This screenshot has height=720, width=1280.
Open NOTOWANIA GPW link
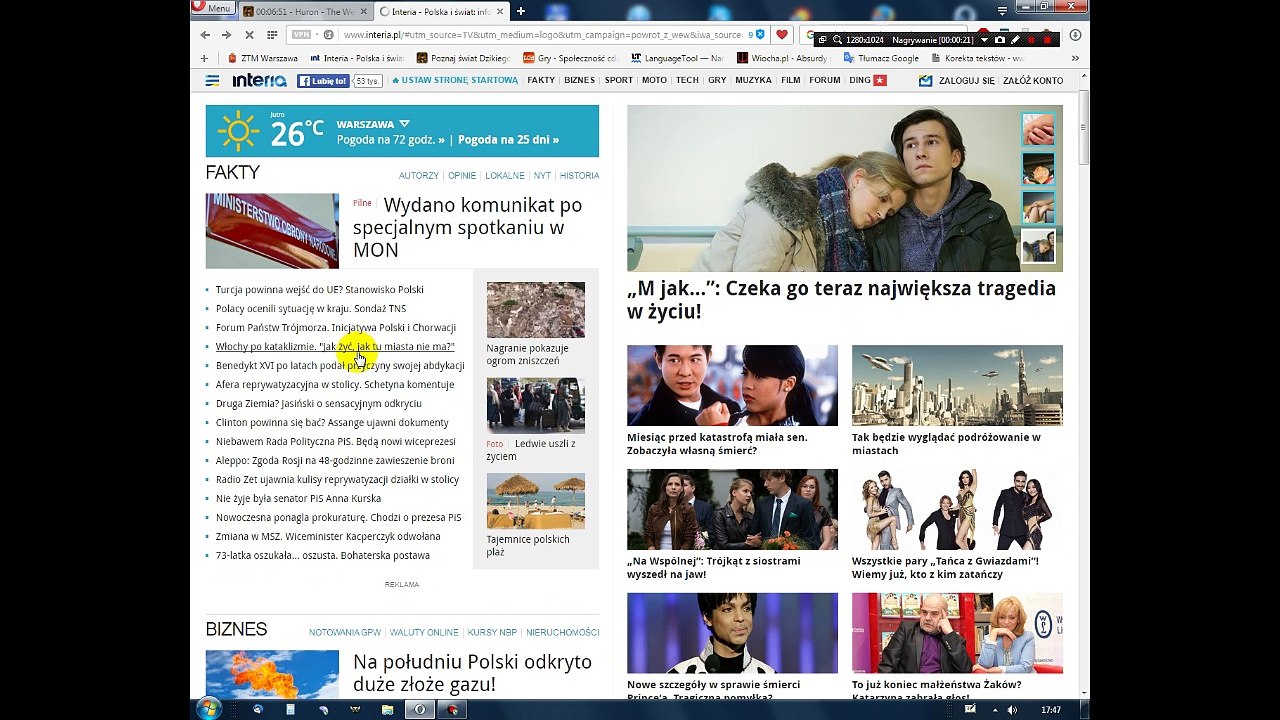(x=345, y=632)
